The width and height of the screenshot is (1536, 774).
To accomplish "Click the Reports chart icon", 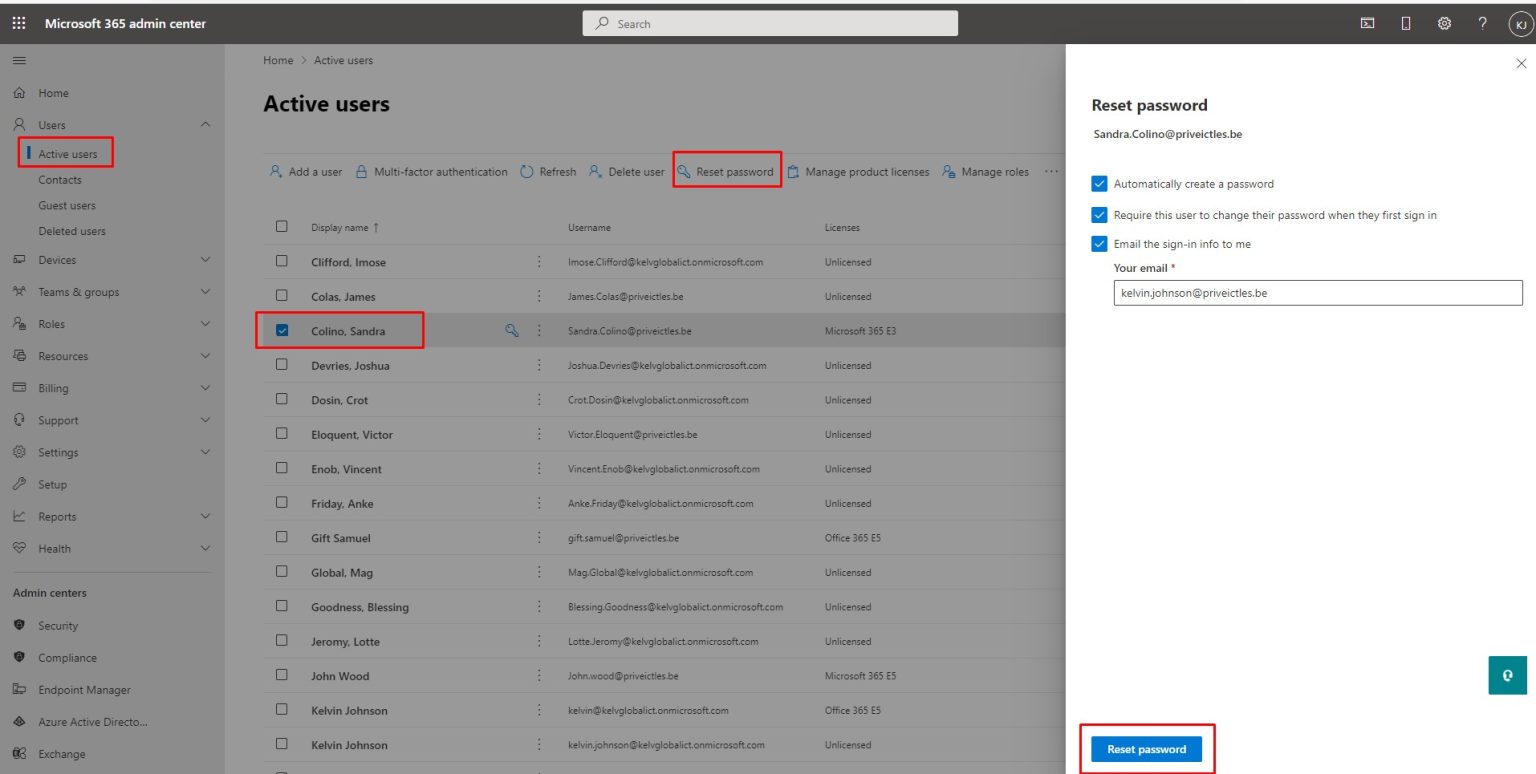I will point(19,516).
